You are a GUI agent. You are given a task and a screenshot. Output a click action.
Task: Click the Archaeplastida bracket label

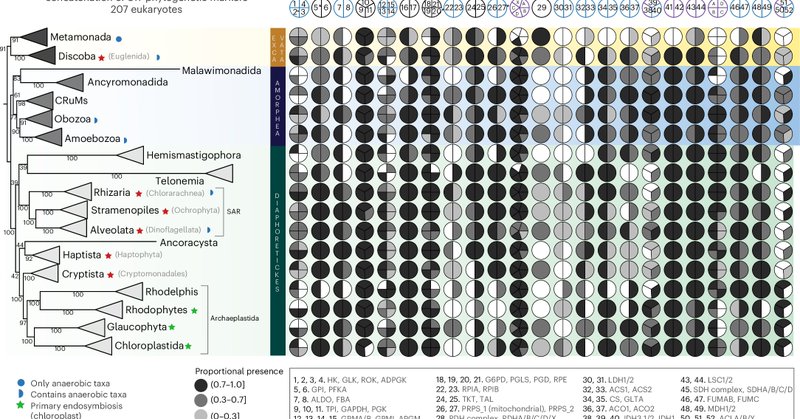(x=235, y=318)
